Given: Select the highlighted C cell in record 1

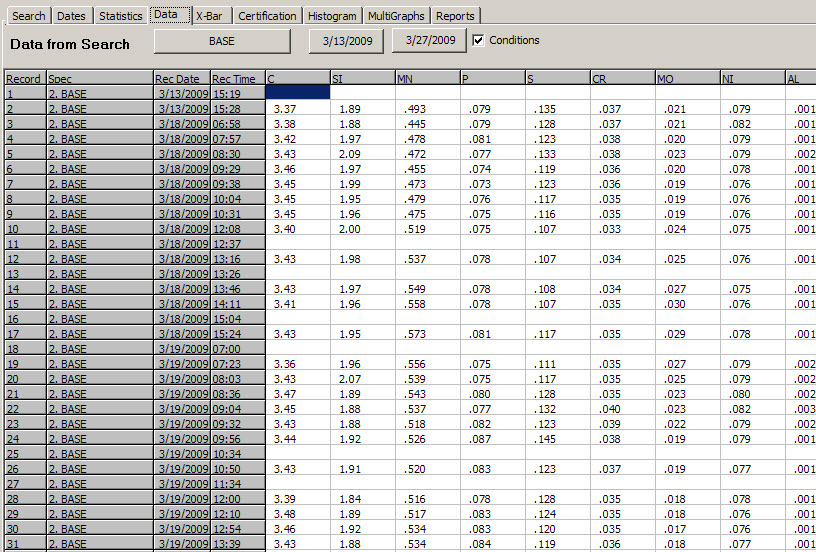Looking at the screenshot, I should [298, 93].
